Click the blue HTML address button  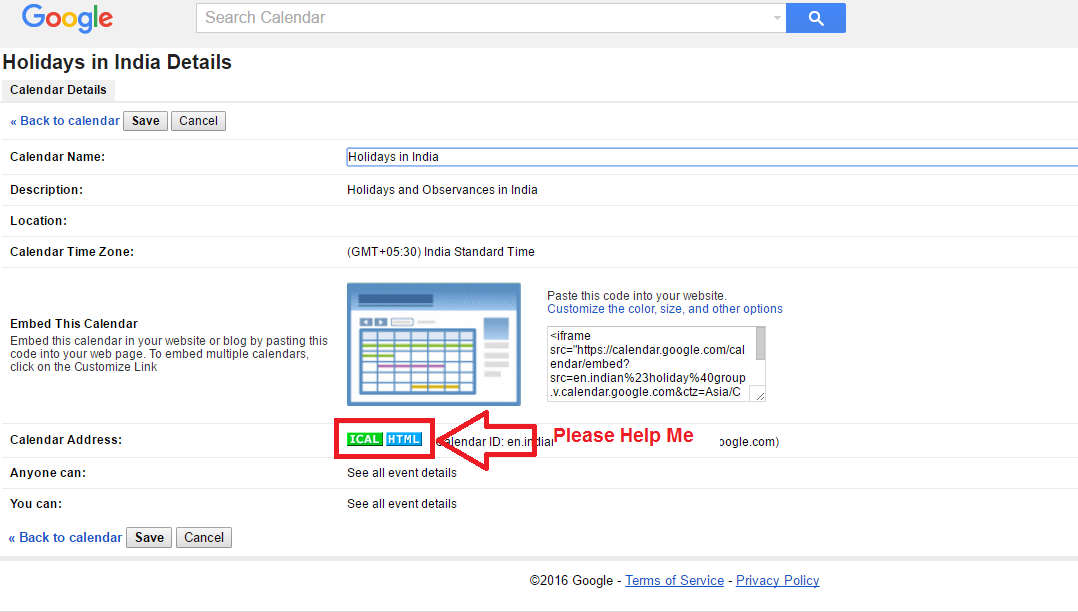click(x=404, y=439)
